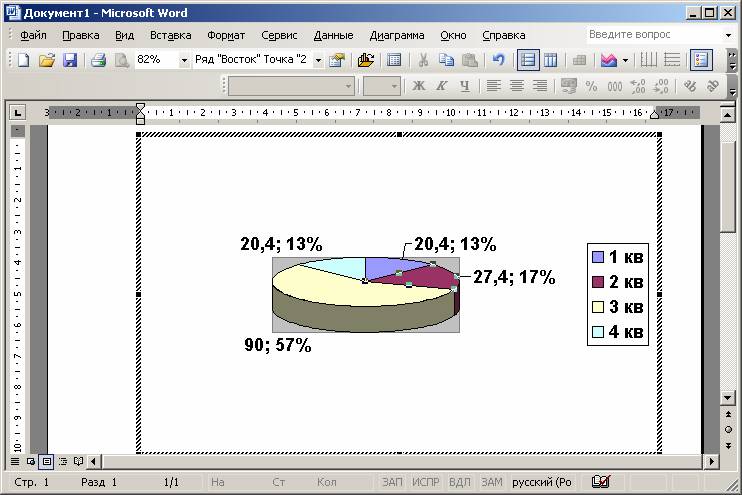
Task: Center text alignment icon
Action: pyautogui.click(x=516, y=86)
